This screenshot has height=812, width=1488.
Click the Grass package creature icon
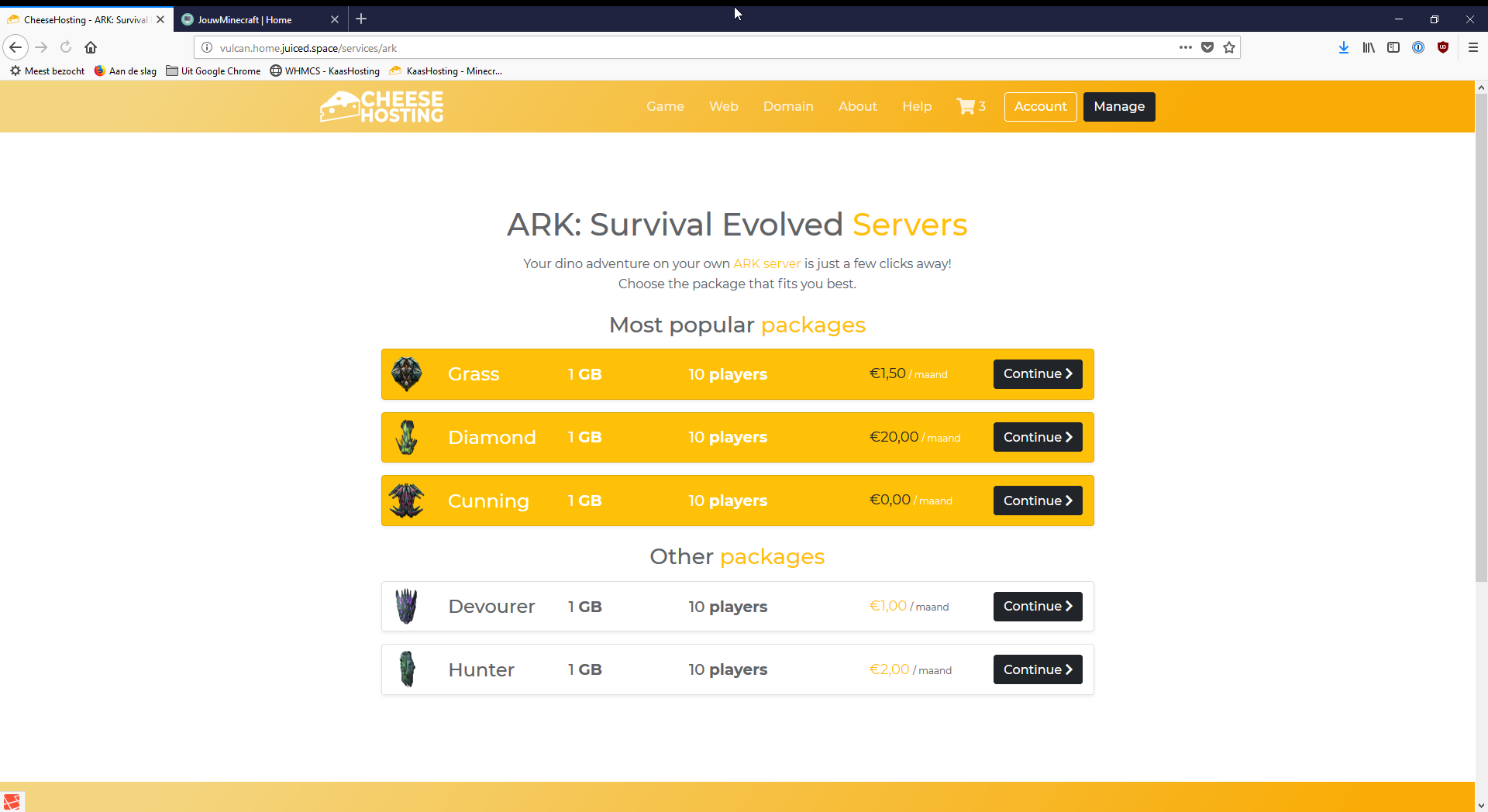tap(406, 374)
